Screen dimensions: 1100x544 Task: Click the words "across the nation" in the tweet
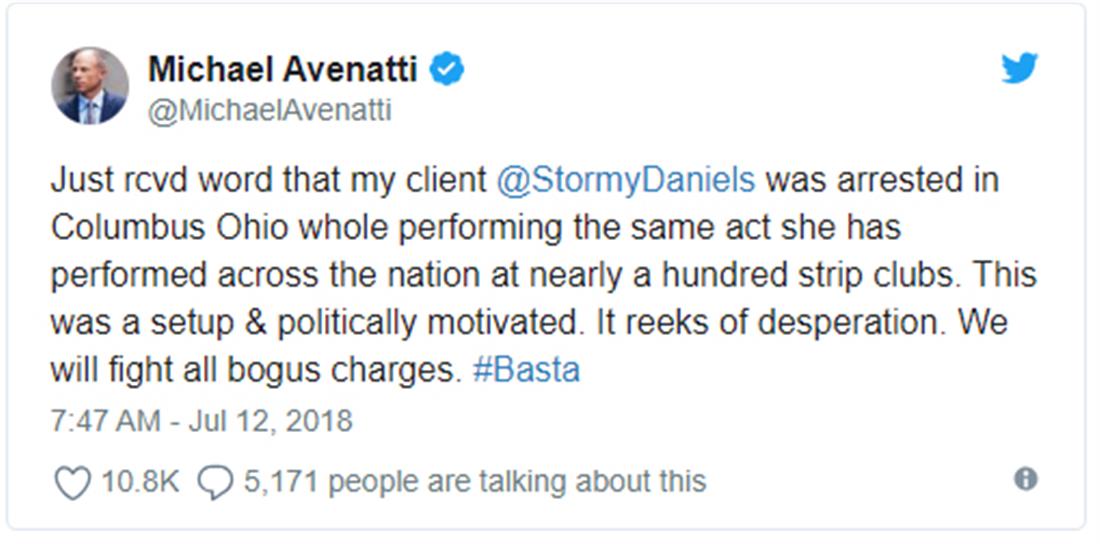[342, 275]
